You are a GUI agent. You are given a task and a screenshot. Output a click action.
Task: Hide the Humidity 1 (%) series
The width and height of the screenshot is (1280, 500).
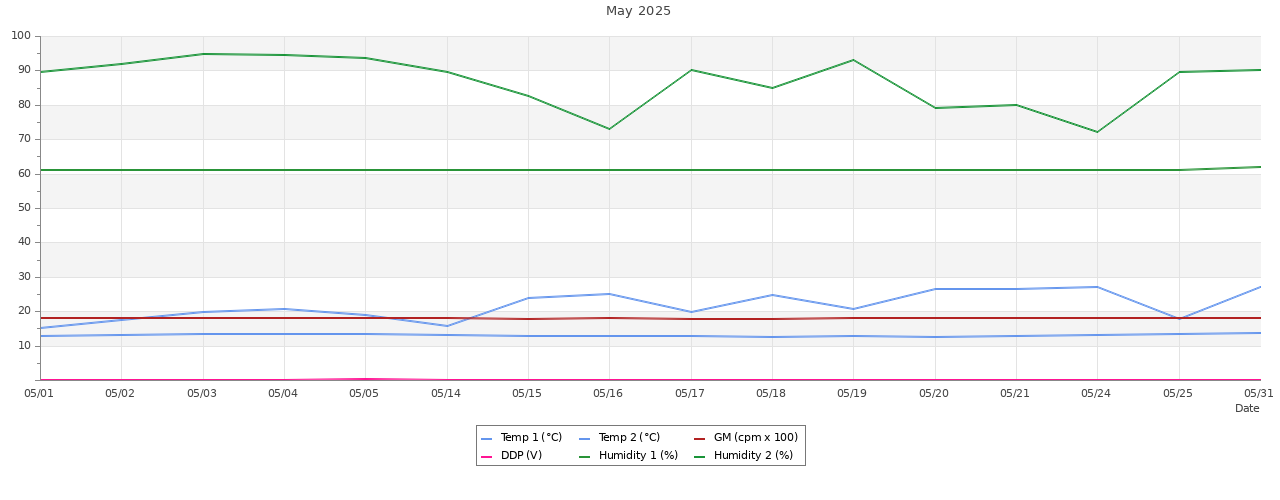637,456
